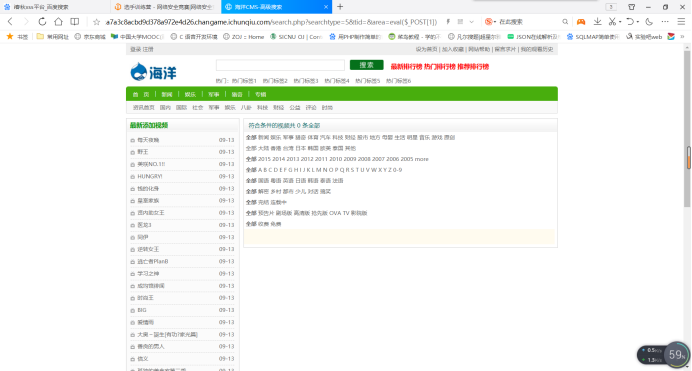Open the last red ranking link
Image resolution: width=692 pixels, height=371 pixels.
[473, 67]
